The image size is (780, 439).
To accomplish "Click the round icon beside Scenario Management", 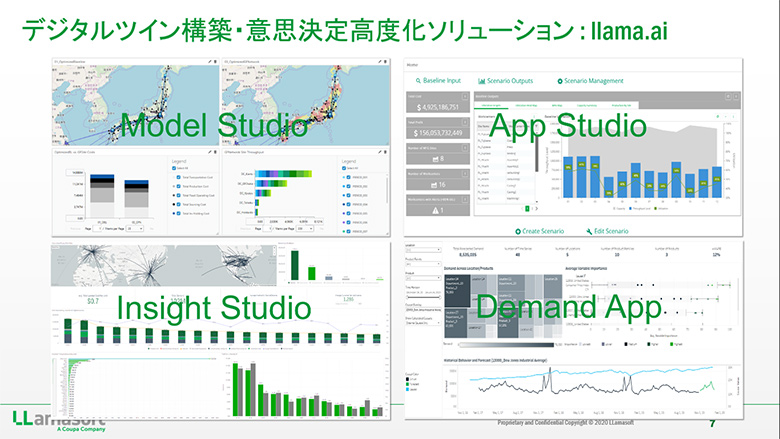I will tap(560, 81).
